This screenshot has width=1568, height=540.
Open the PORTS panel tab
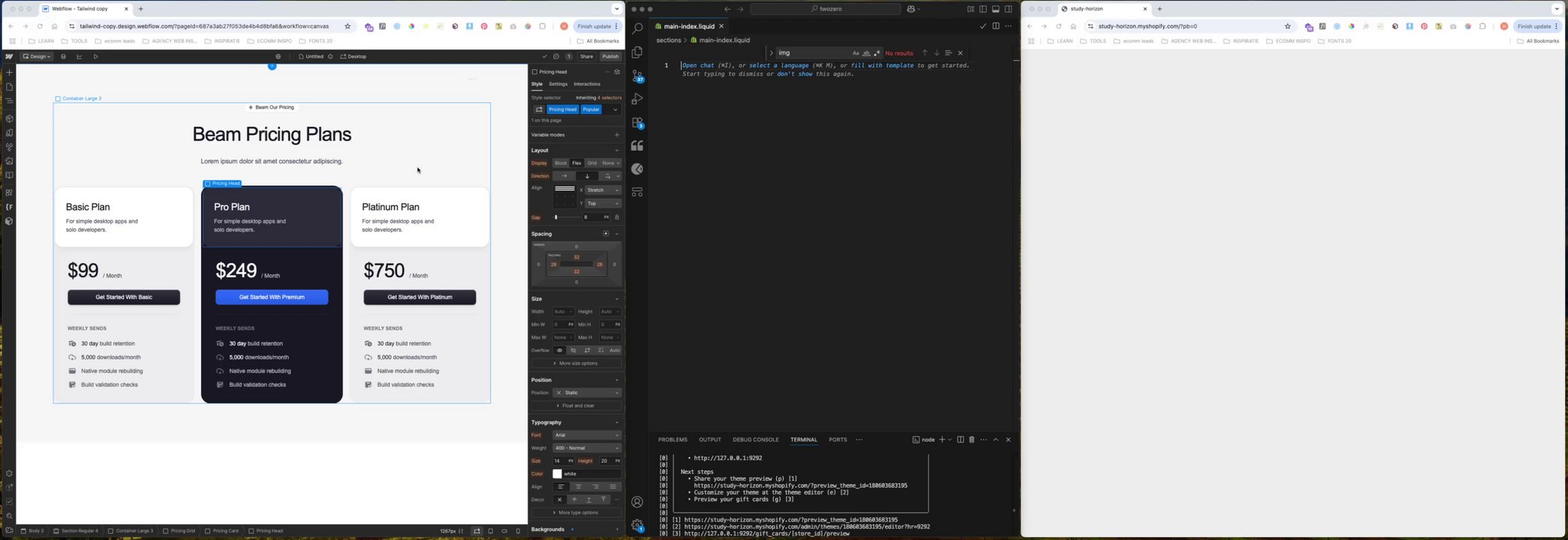click(838, 439)
